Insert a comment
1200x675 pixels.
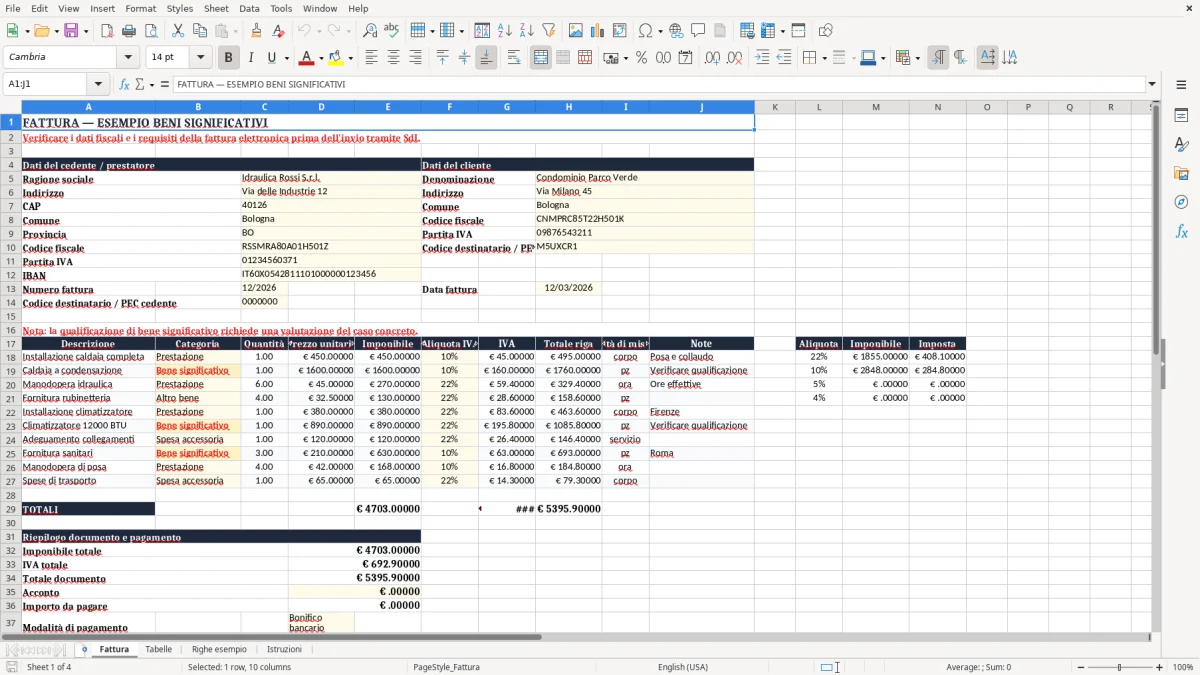pos(698,31)
